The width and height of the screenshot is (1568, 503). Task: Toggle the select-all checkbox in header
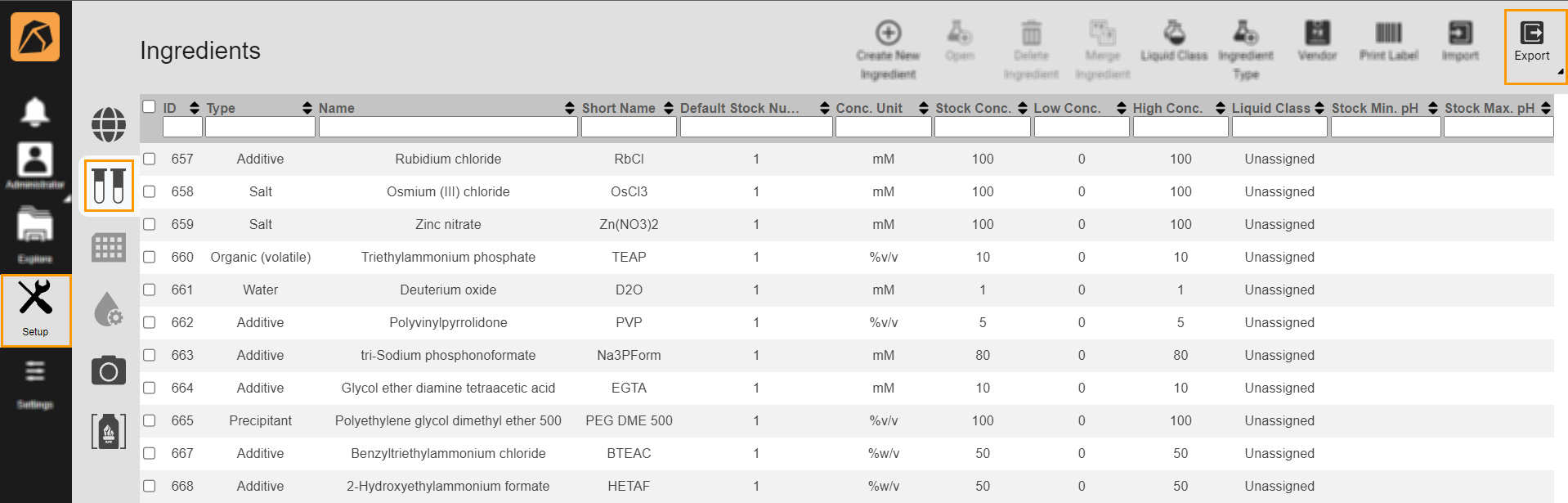click(x=150, y=107)
